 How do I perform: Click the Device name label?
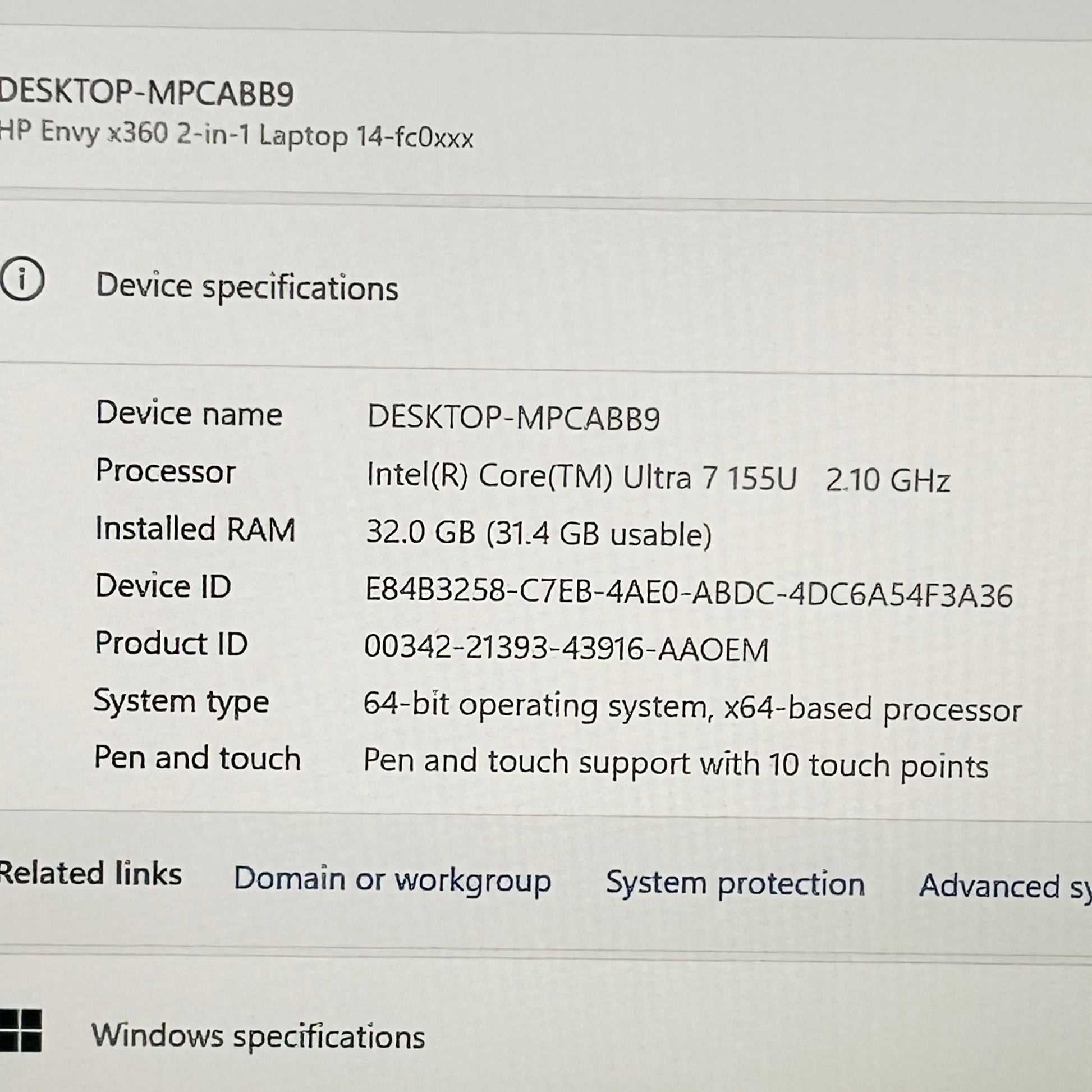tap(189, 414)
